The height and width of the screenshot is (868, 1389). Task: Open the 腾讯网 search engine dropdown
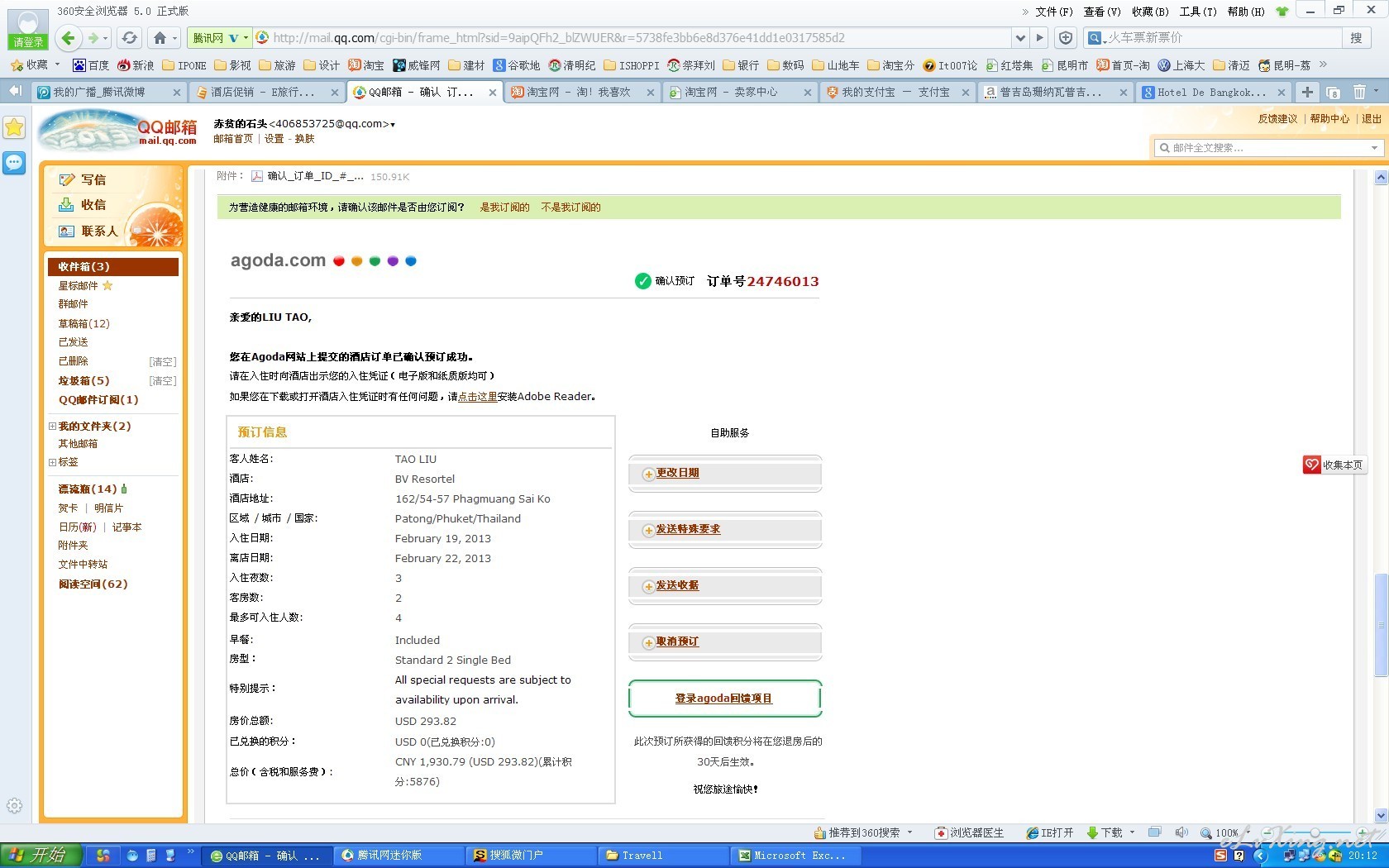tap(246, 38)
